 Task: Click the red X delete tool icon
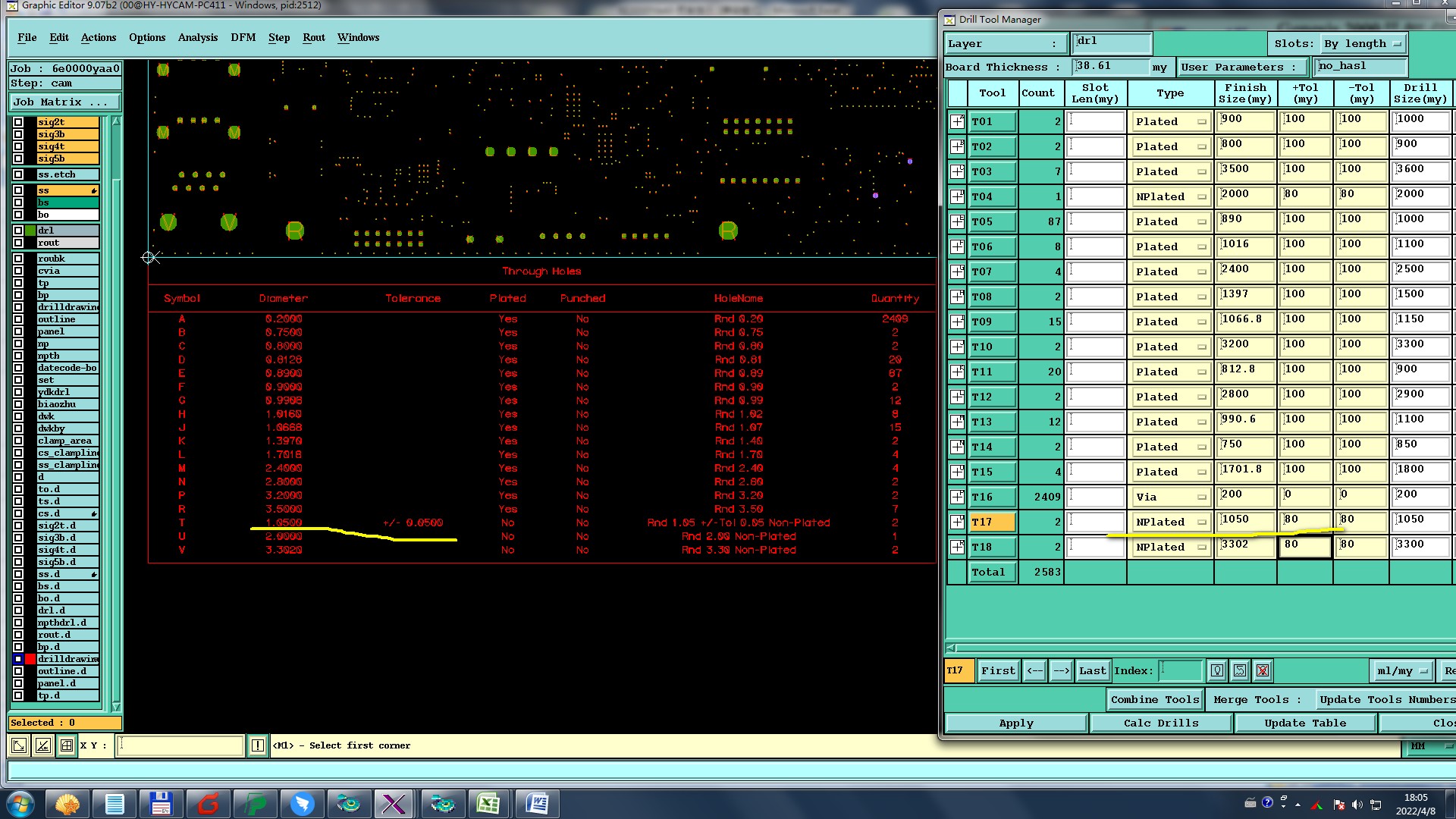[1263, 670]
